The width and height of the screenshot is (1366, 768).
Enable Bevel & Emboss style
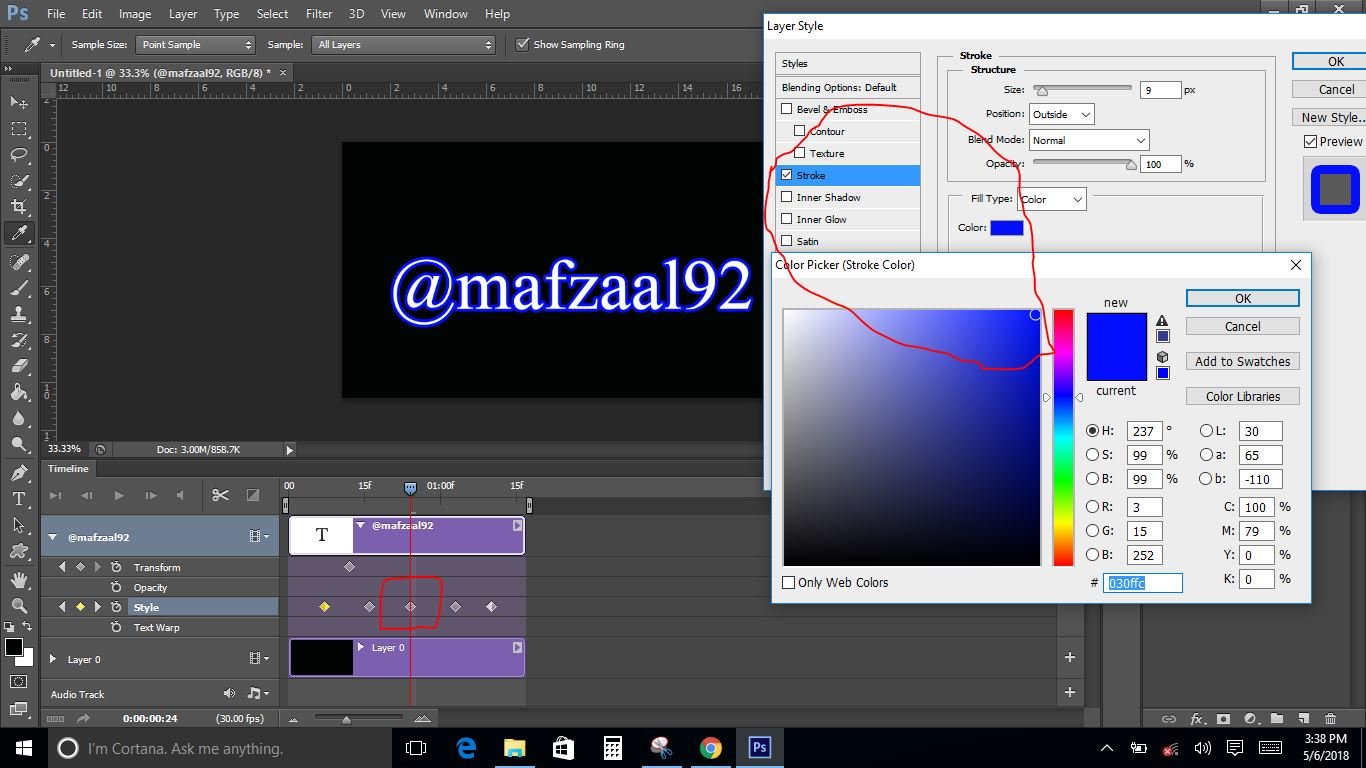[x=786, y=109]
